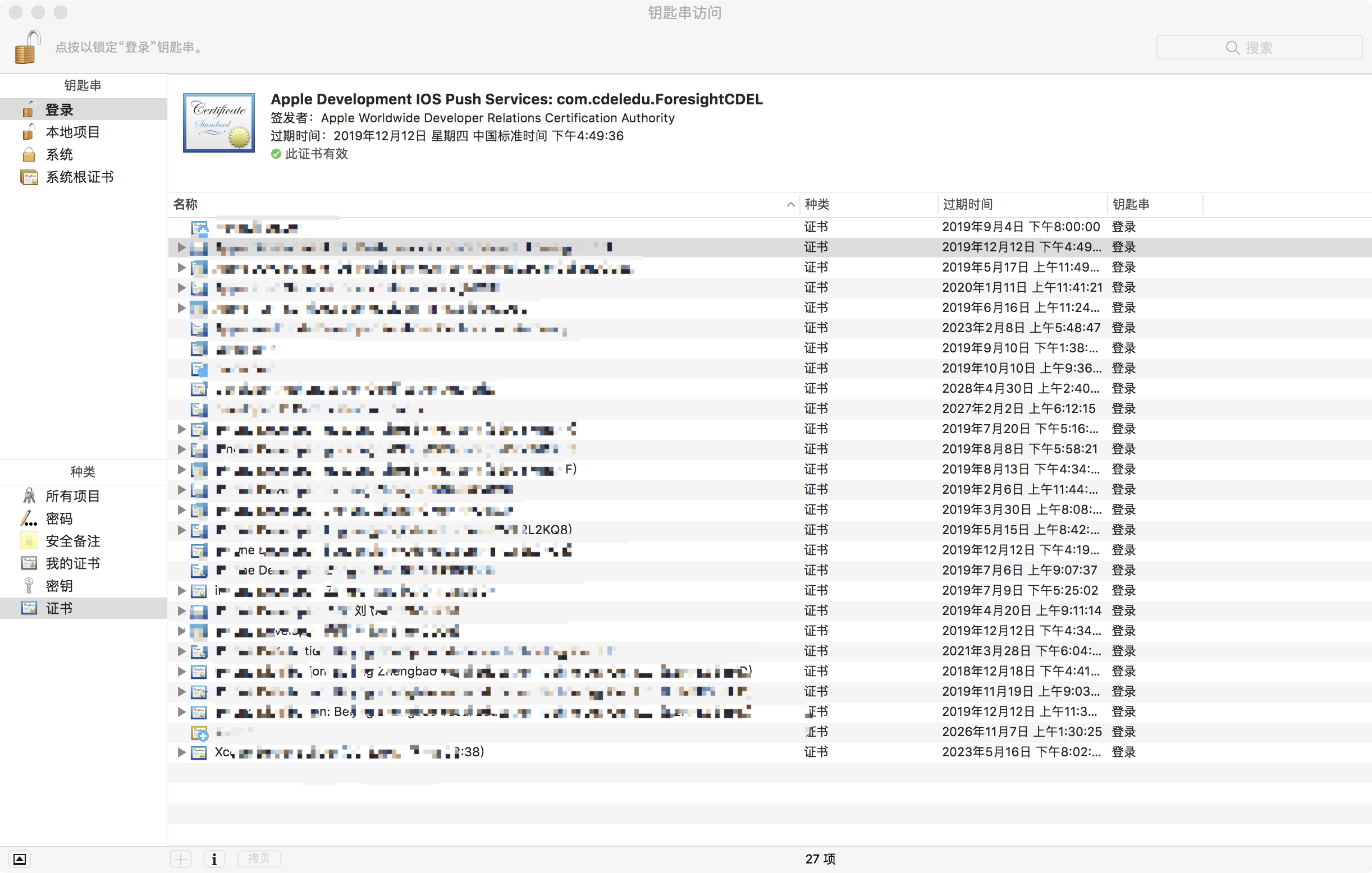Switch to the 我的证书 category
1372x873 pixels.
point(72,563)
